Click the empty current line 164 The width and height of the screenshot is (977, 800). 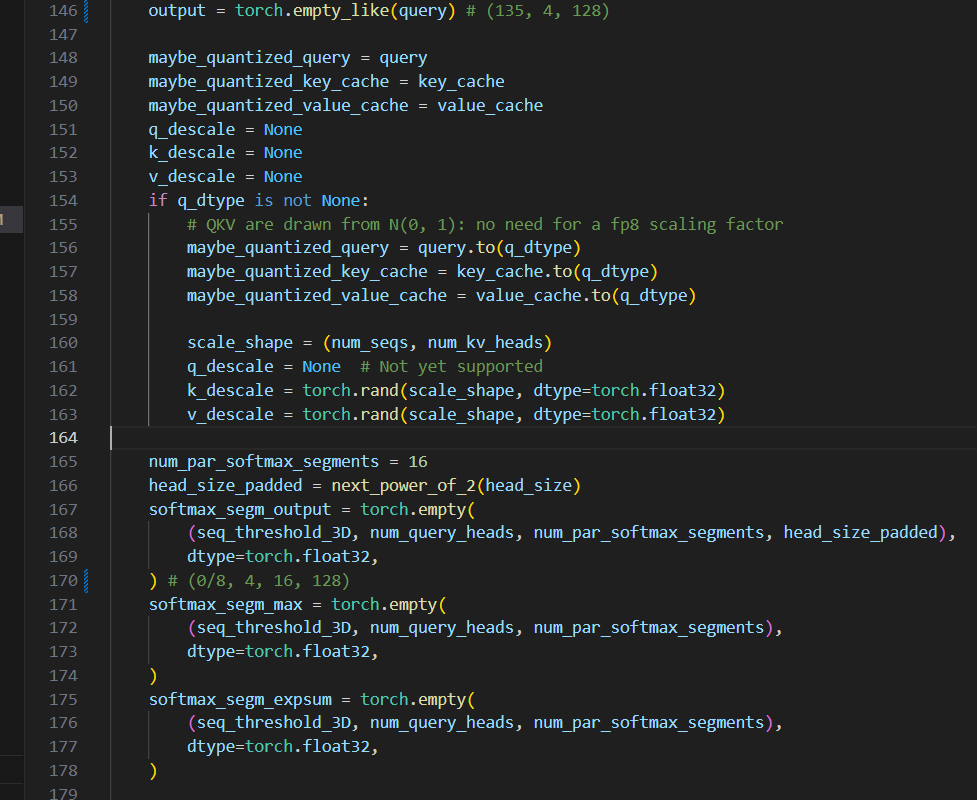pyautogui.click(x=542, y=438)
